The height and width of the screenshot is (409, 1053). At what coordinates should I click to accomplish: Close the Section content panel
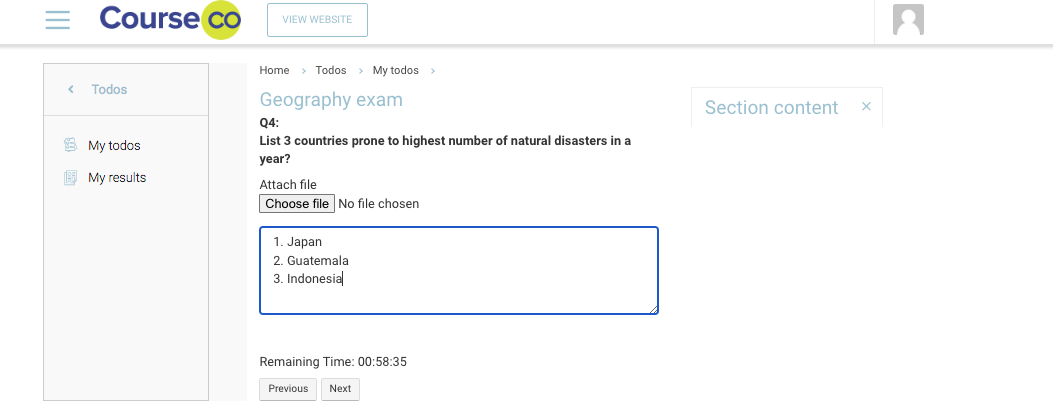click(x=866, y=106)
